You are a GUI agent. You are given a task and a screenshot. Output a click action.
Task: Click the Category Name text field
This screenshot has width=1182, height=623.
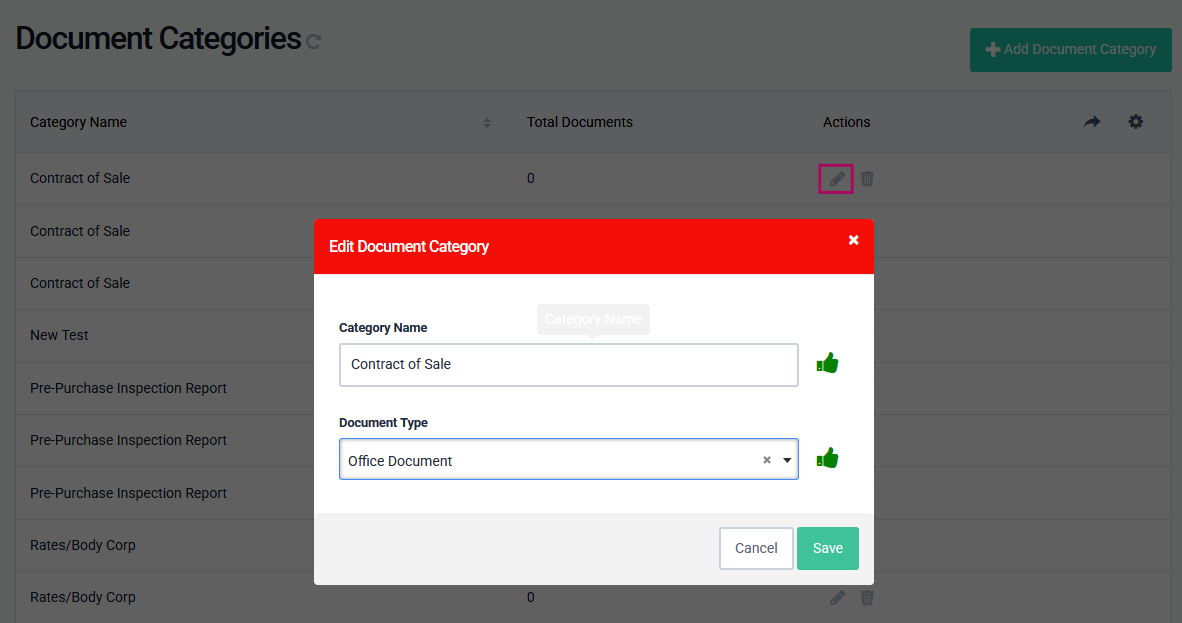(568, 365)
